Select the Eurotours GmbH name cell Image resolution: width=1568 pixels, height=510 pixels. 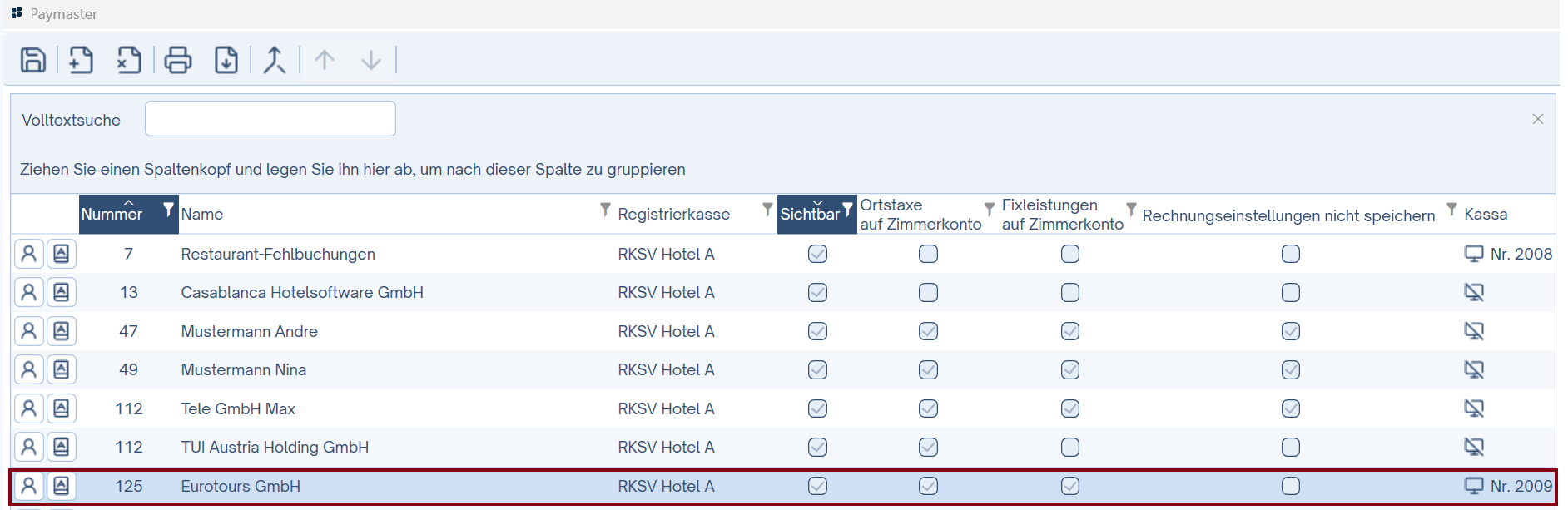241,486
